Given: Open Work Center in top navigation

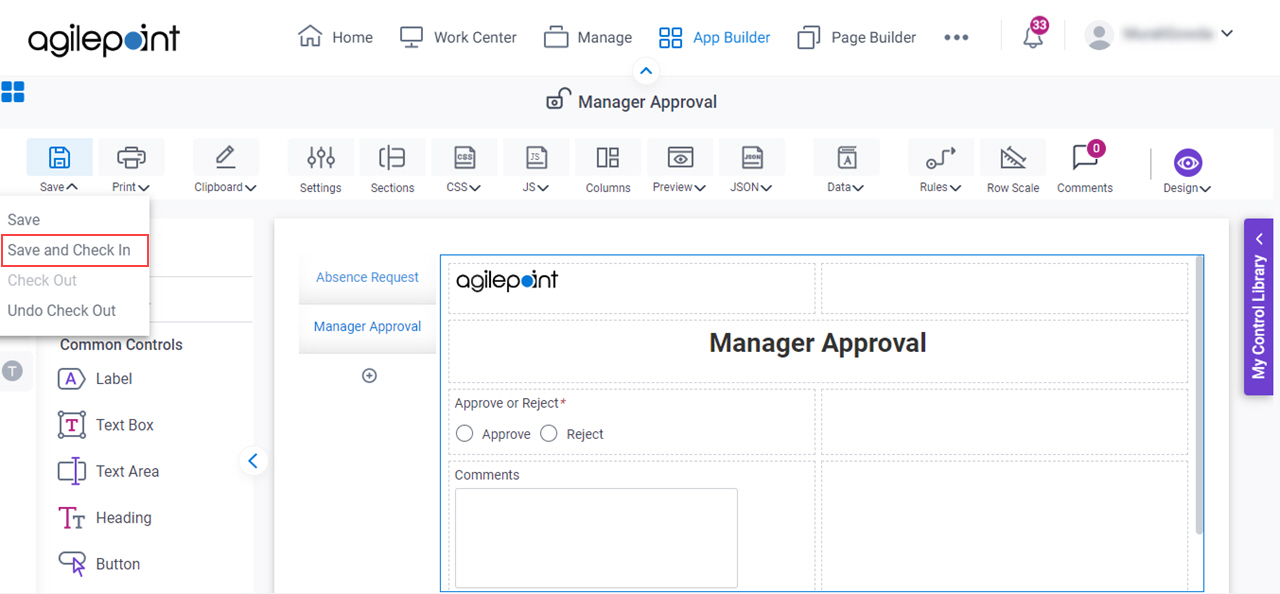Looking at the screenshot, I should pyautogui.click(x=458, y=37).
